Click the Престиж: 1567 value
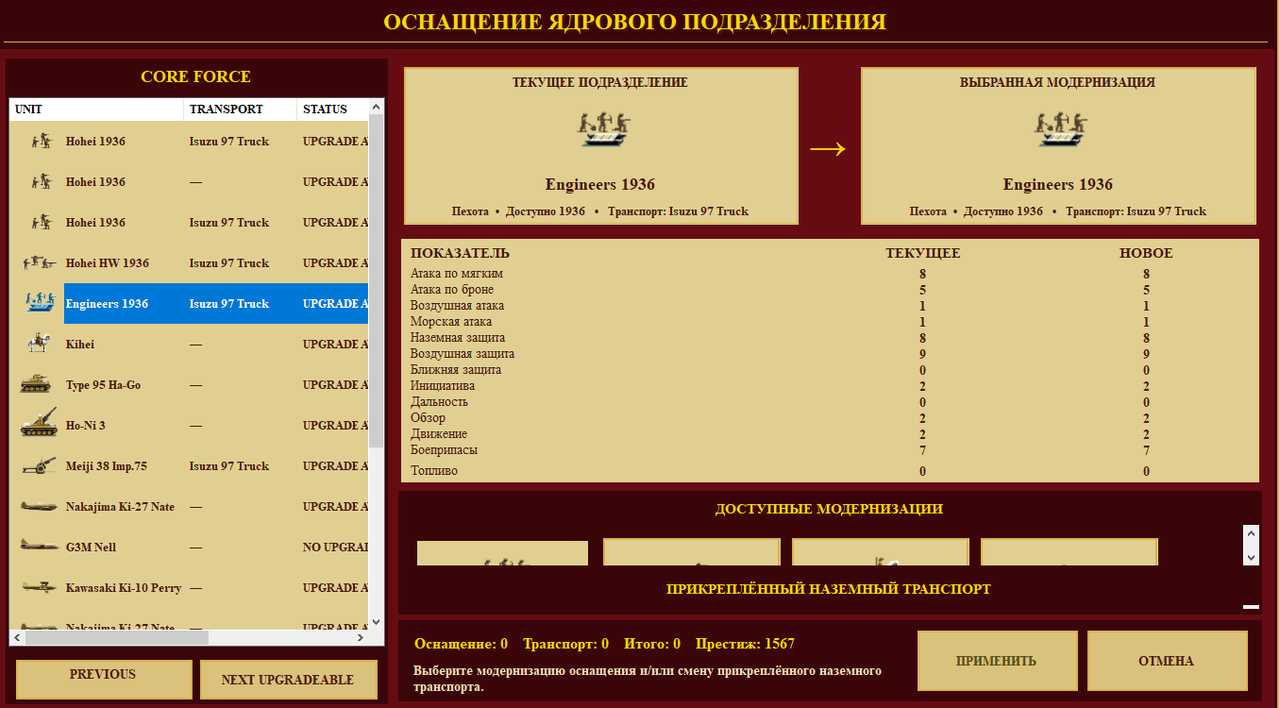This screenshot has width=1279, height=708. point(745,644)
